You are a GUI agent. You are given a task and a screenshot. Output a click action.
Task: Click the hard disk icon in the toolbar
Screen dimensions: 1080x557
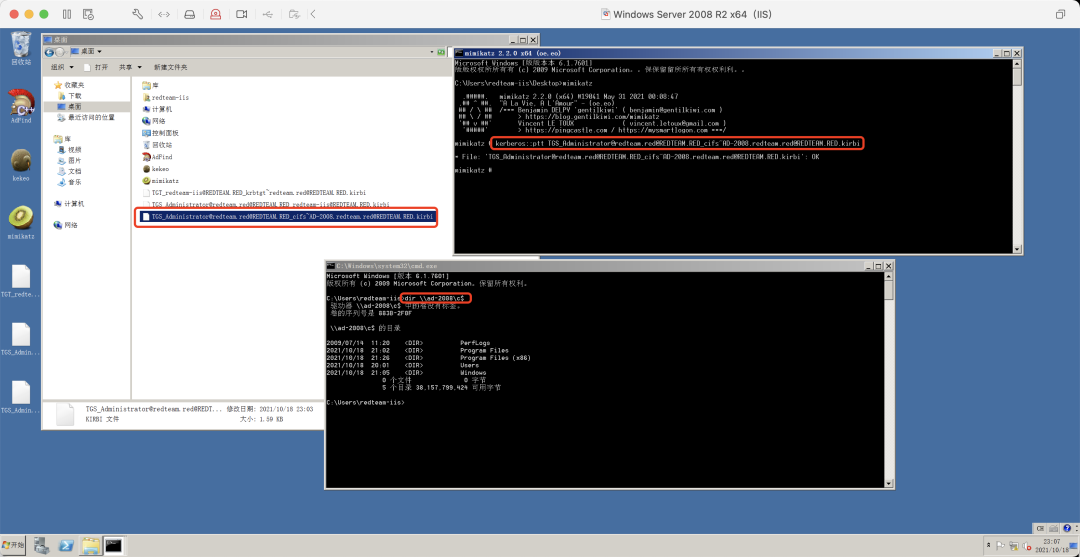click(x=190, y=14)
